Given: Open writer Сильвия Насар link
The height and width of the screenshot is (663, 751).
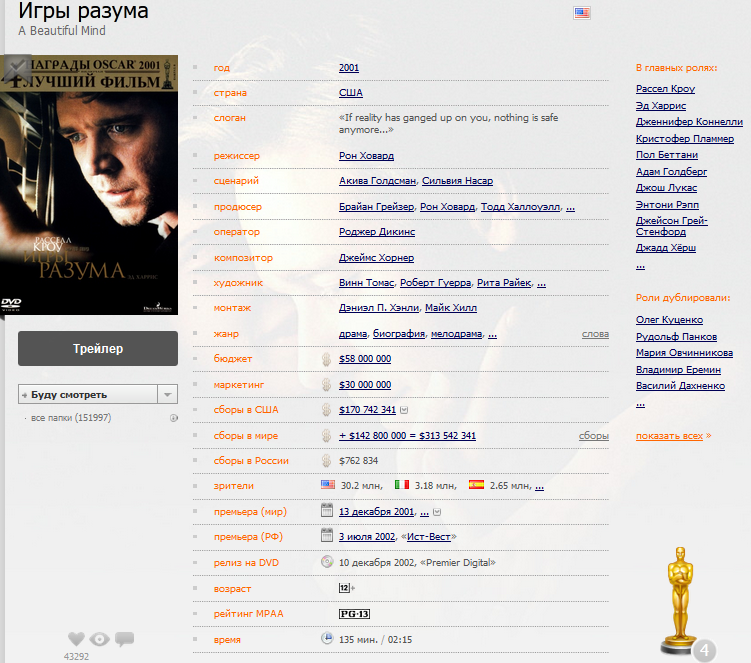Looking at the screenshot, I should (457, 181).
